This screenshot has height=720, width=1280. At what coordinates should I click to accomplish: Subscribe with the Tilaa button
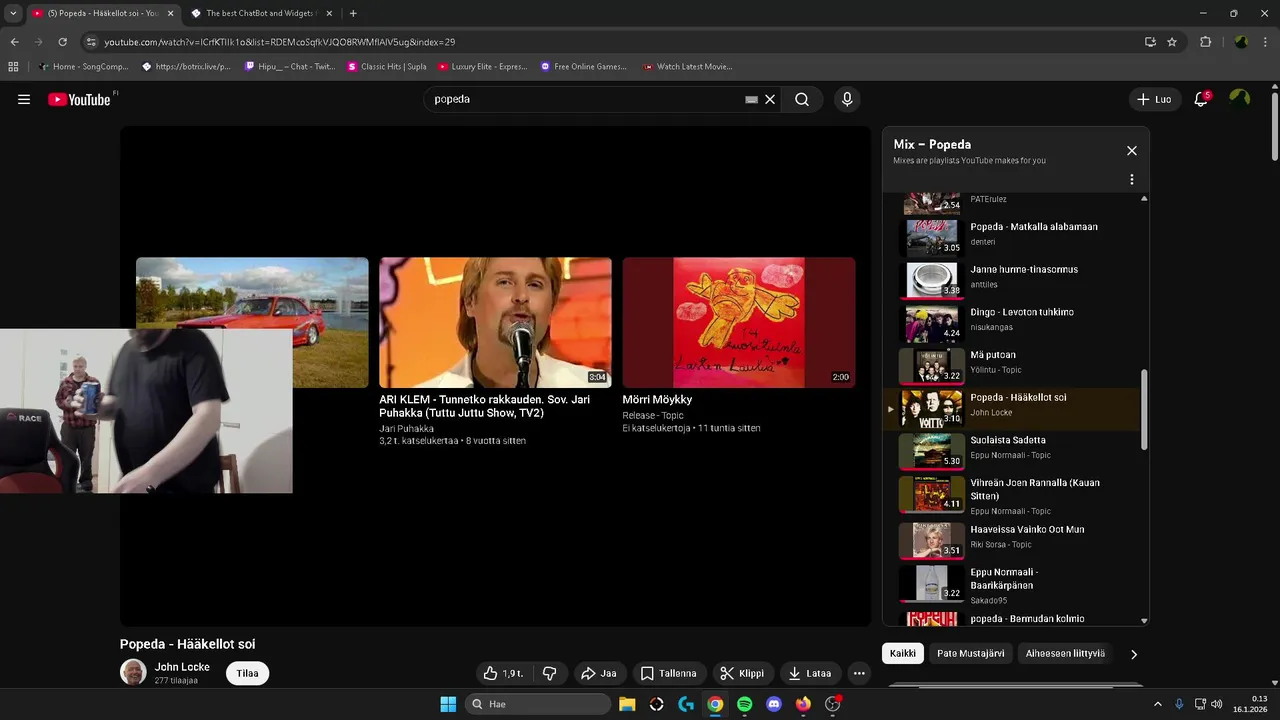[x=247, y=673]
